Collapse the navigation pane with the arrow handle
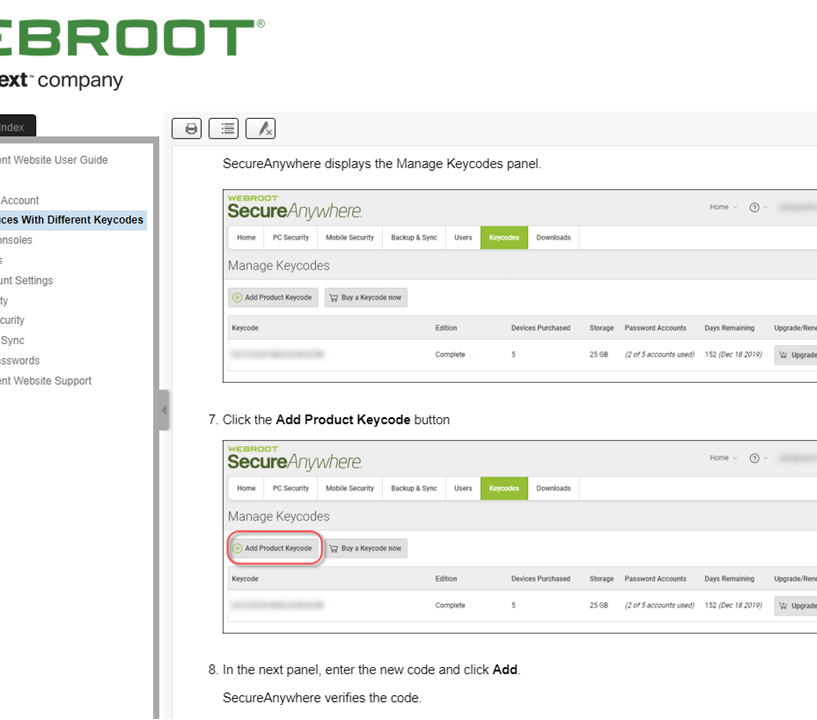The height and width of the screenshot is (720, 817). [164, 410]
